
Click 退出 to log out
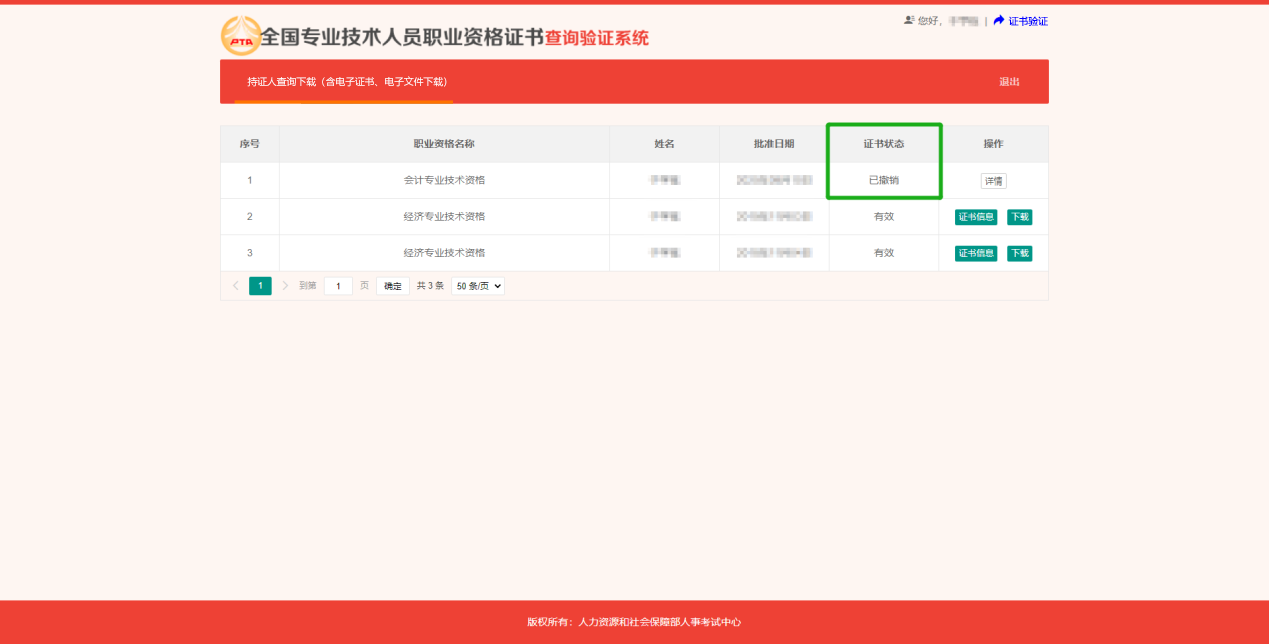coord(1009,81)
